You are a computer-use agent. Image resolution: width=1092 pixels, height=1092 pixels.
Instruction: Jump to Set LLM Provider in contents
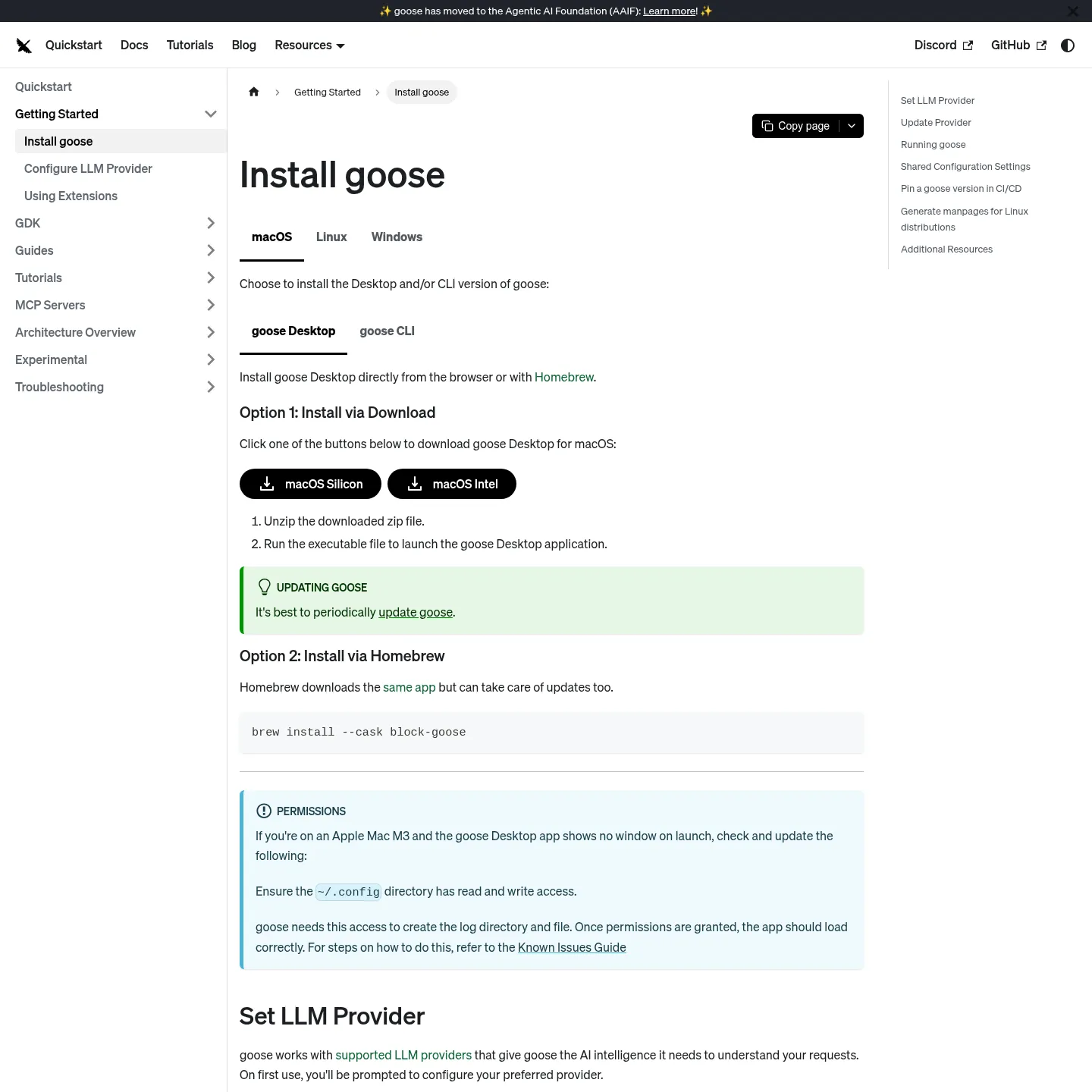point(937,101)
